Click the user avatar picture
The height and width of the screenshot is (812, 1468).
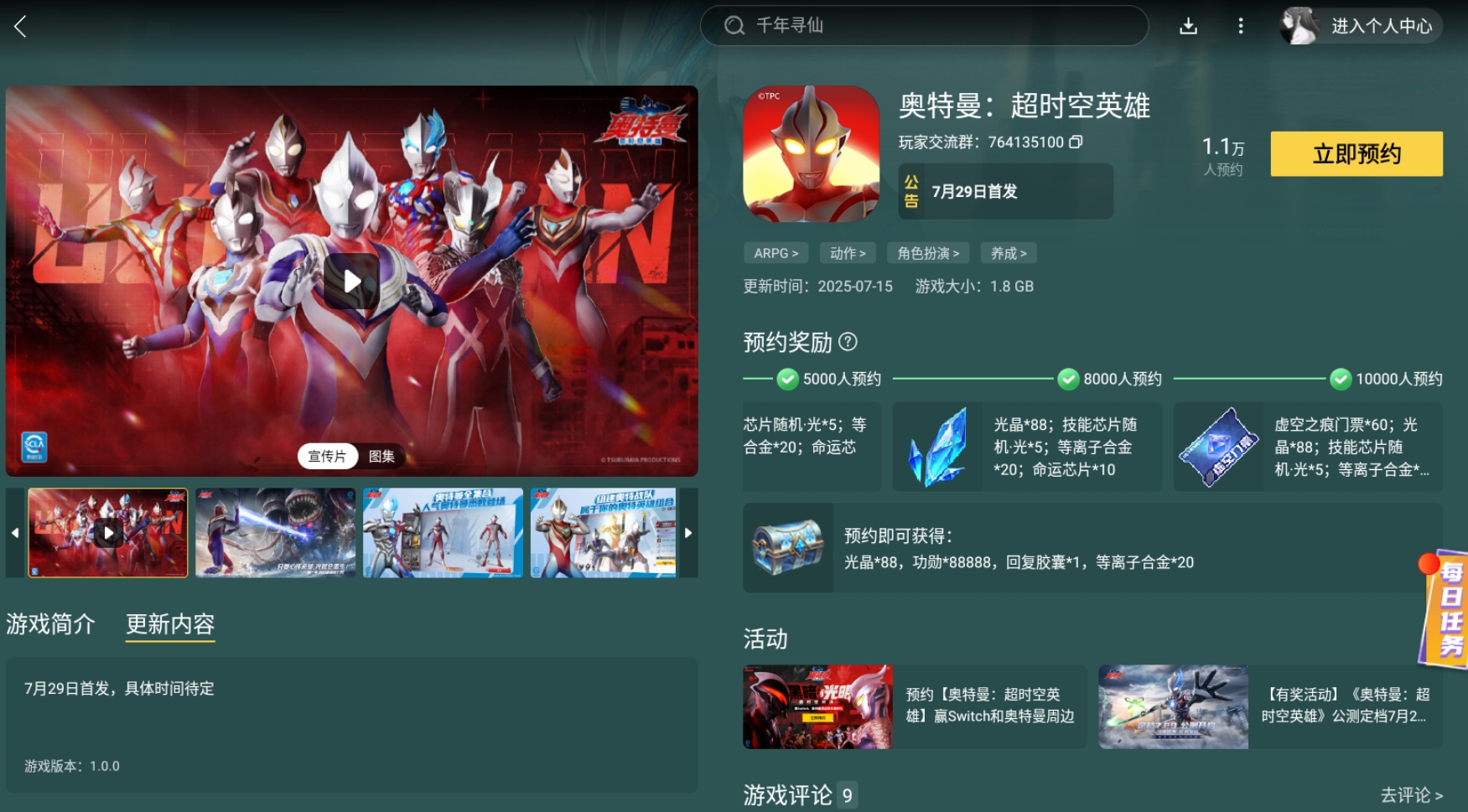point(1299,26)
